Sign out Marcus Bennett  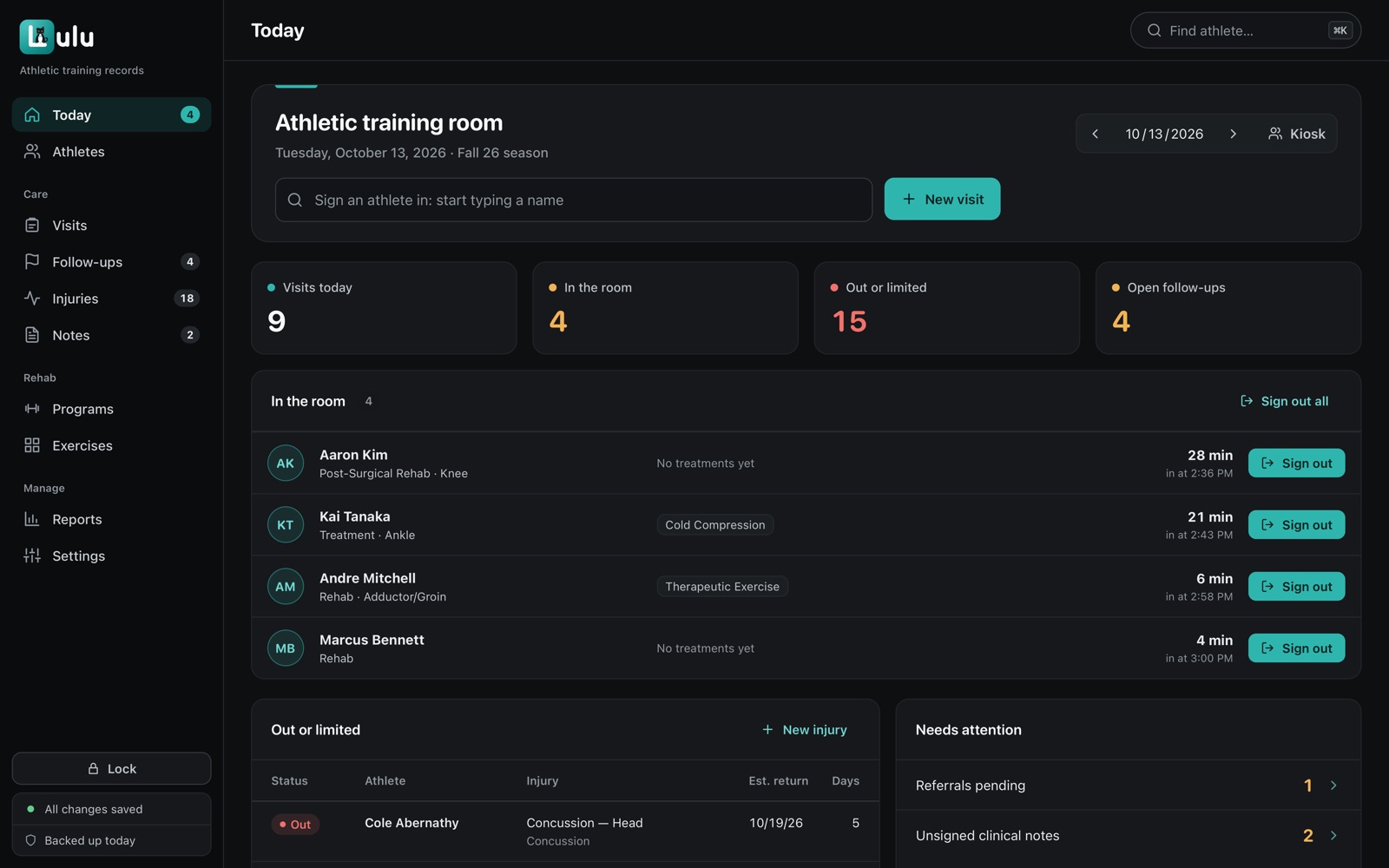coord(1296,648)
